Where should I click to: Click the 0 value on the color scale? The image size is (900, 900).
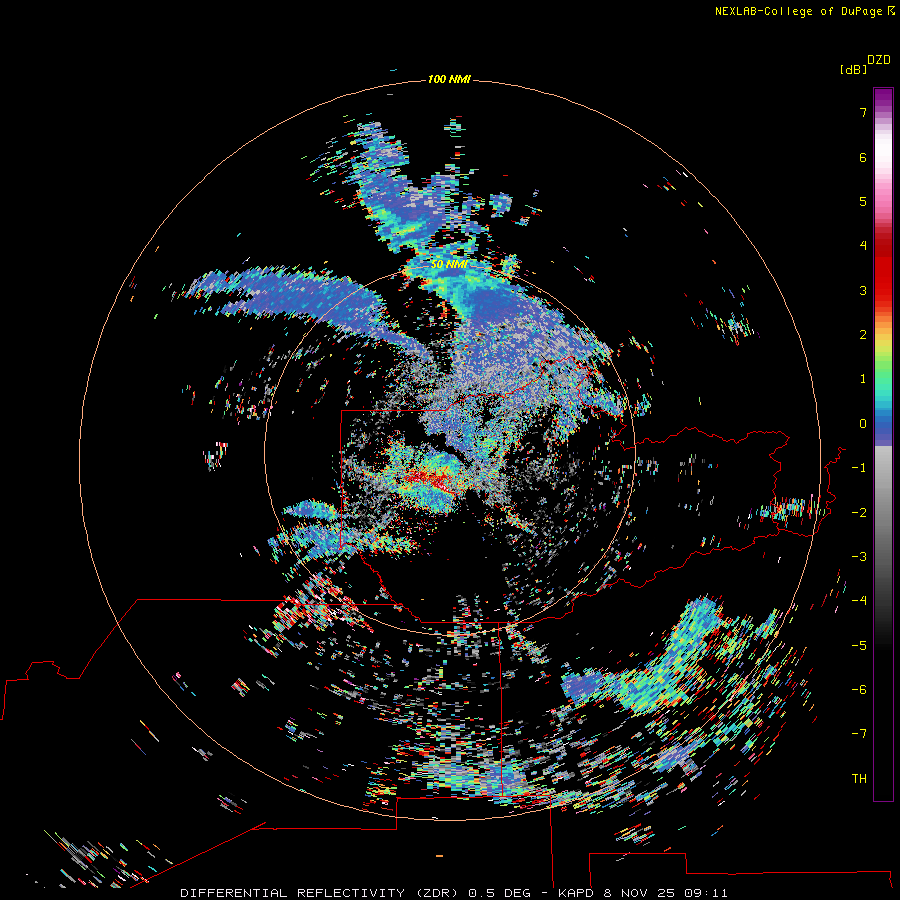click(x=863, y=424)
